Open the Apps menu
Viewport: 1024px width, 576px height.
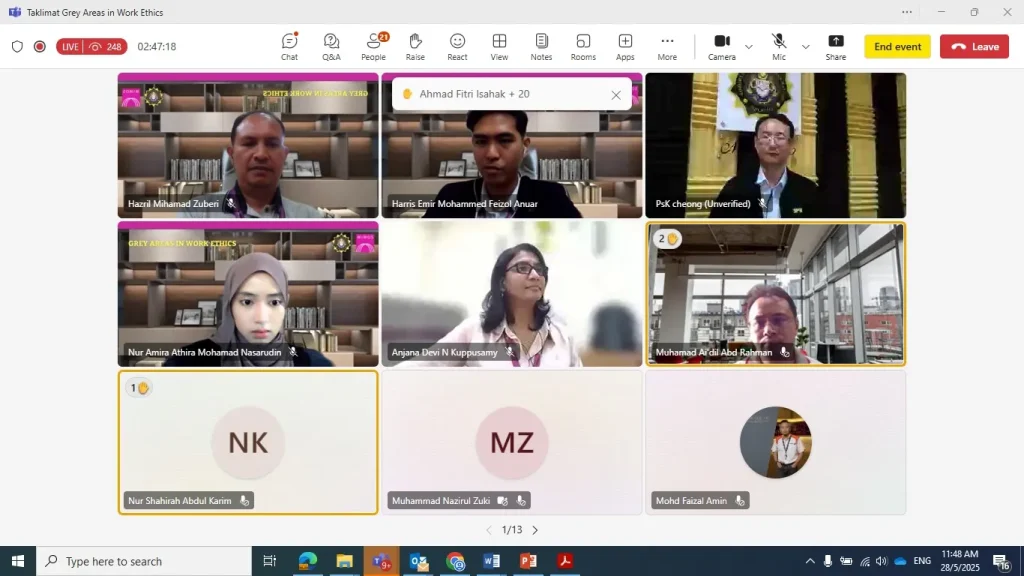pos(625,46)
